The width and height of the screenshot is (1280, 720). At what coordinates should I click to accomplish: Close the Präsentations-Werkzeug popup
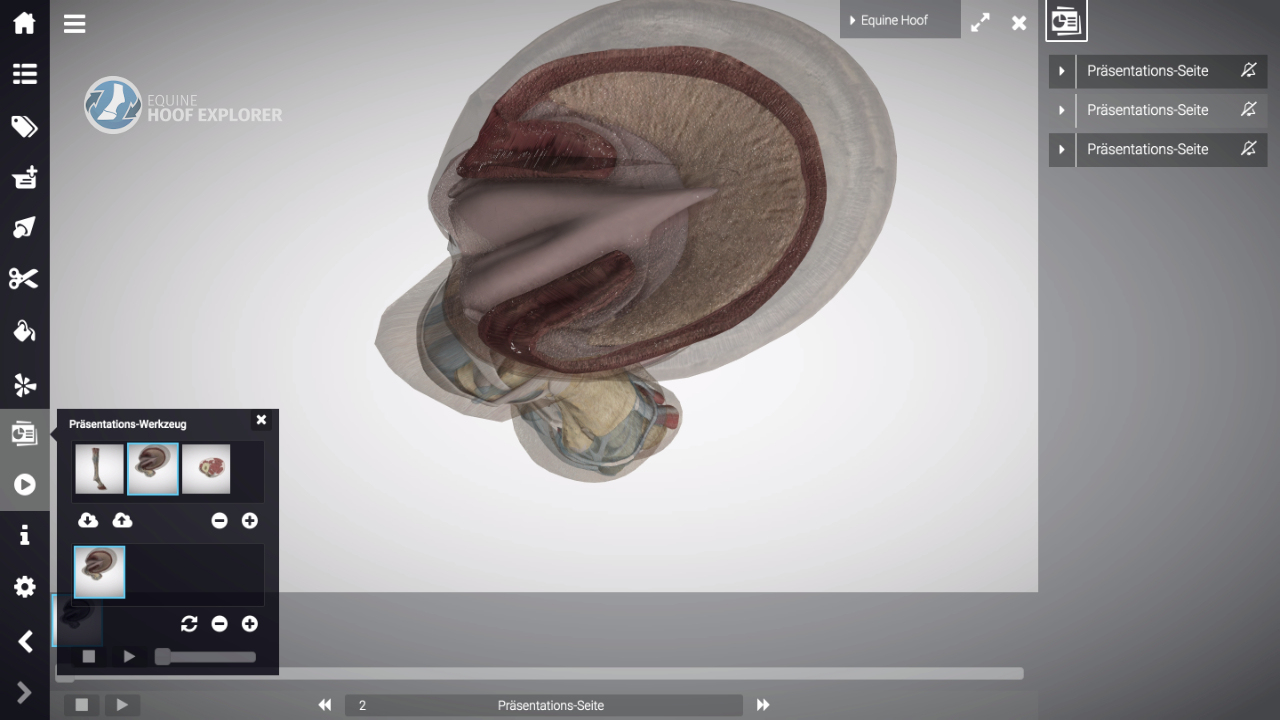[262, 420]
